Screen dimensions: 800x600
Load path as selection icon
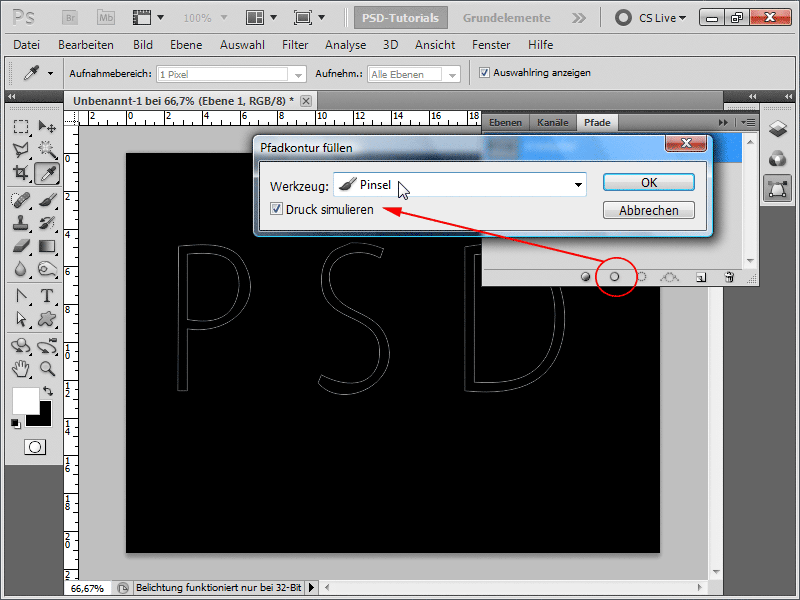point(642,277)
